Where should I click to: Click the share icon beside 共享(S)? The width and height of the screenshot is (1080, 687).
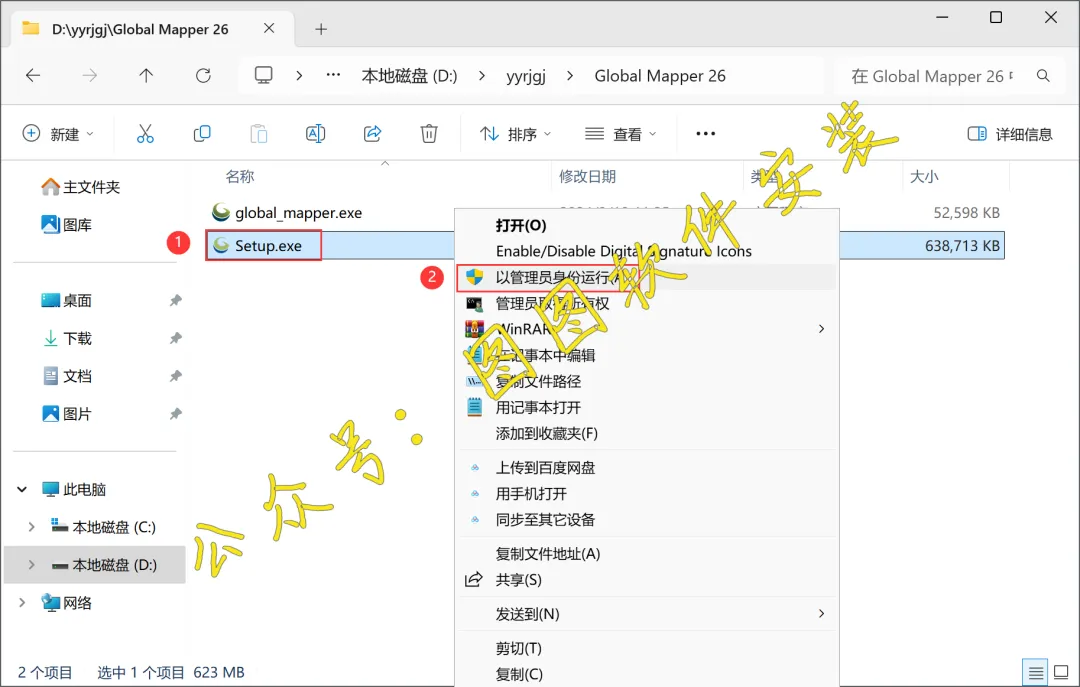coord(474,580)
